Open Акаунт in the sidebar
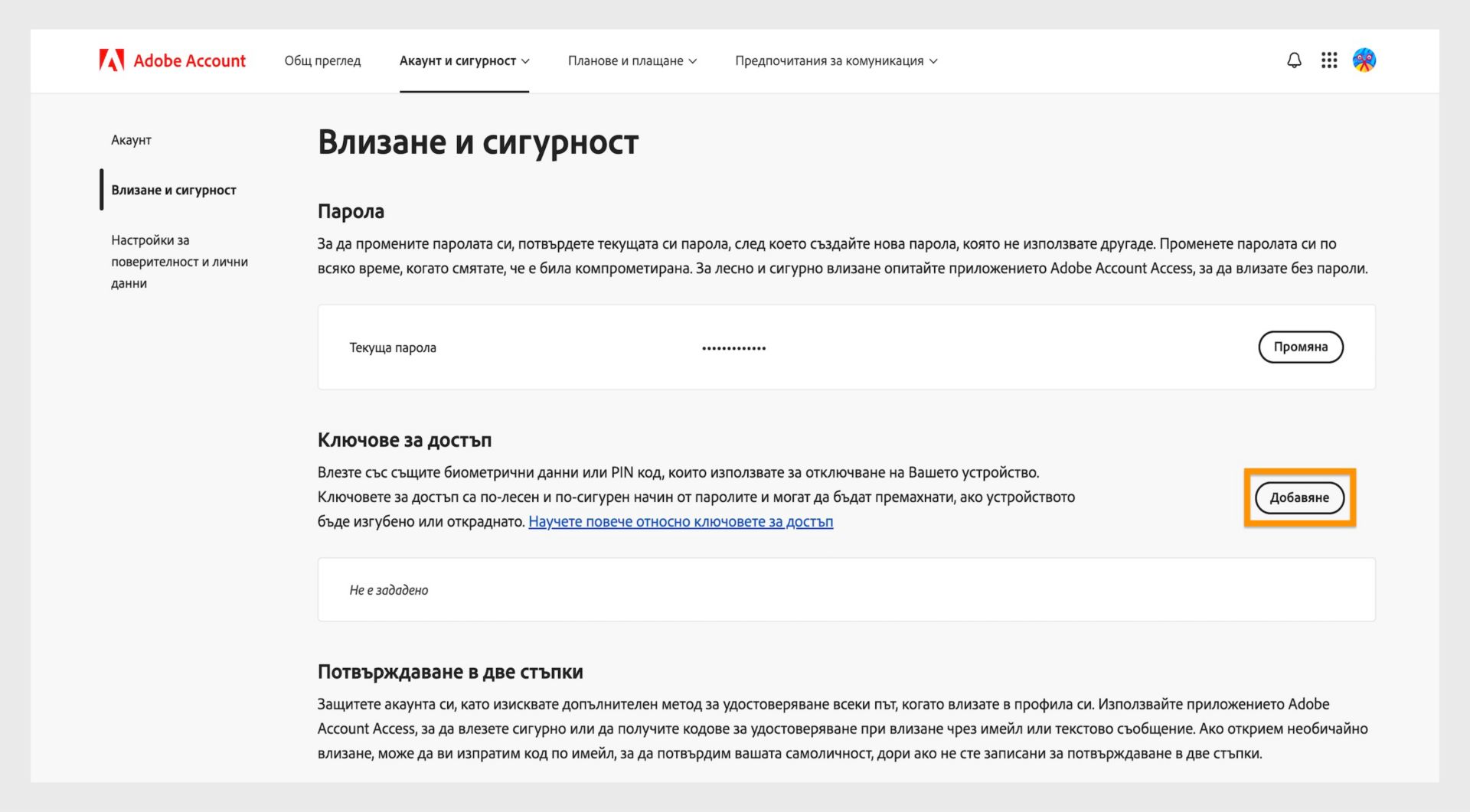Viewport: 1470px width, 812px height. [131, 140]
